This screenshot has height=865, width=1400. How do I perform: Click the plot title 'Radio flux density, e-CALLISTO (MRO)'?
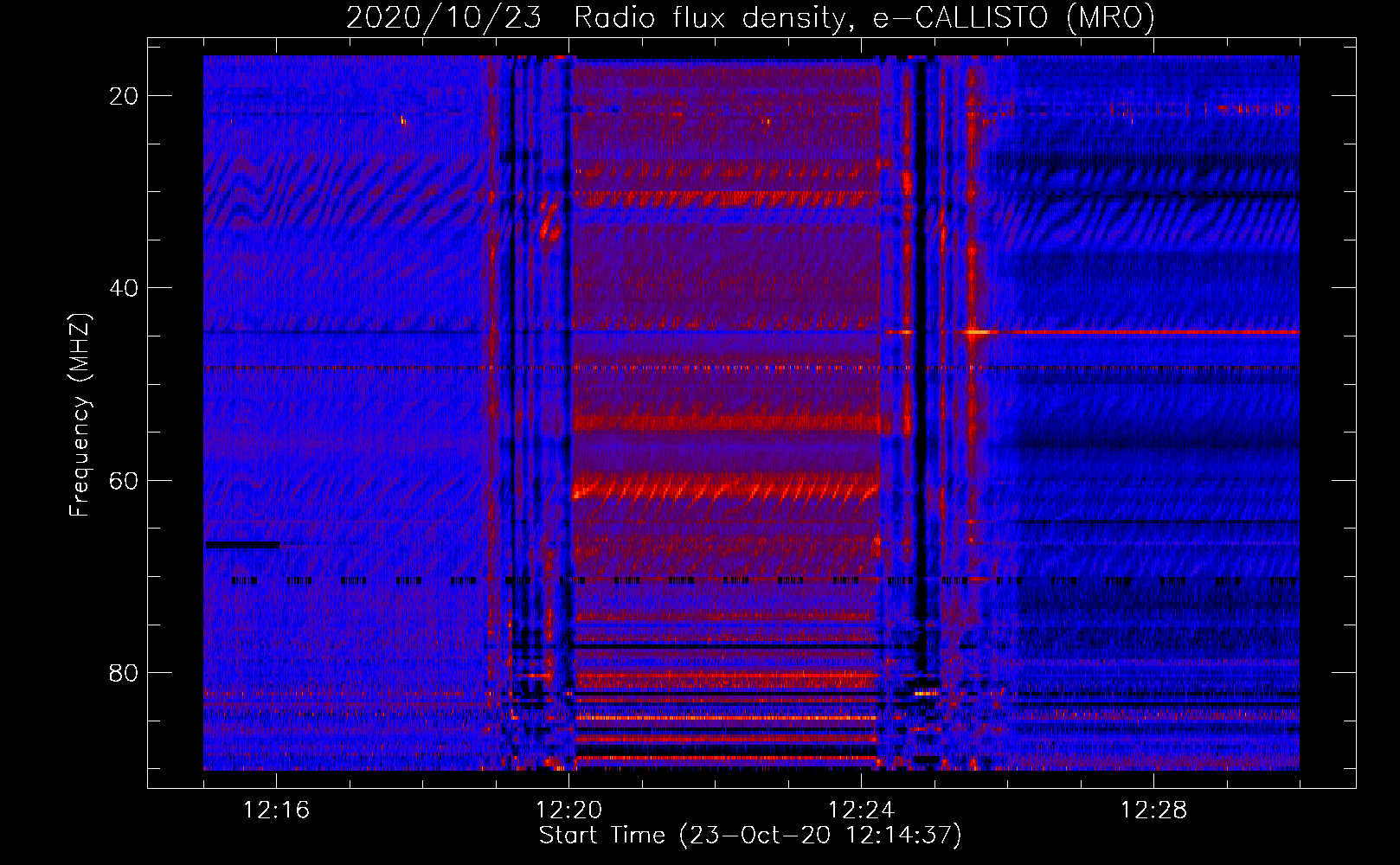click(864, 17)
